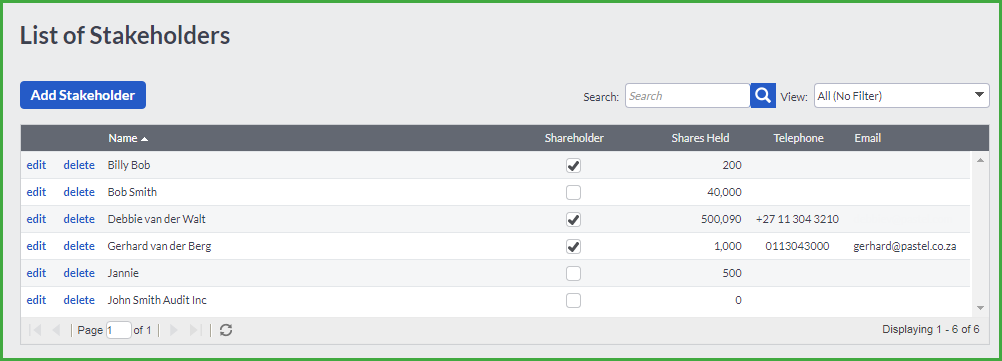
Task: Go to next page arrow icon
Action: pyautogui.click(x=174, y=330)
